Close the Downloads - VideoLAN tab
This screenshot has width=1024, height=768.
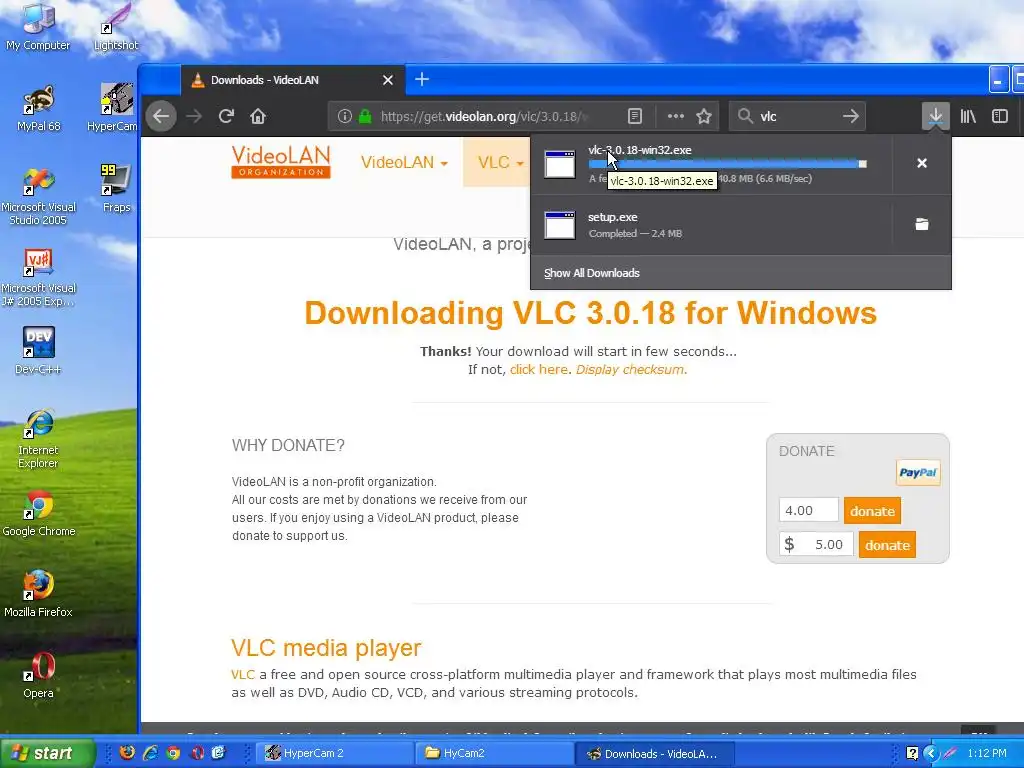[388, 80]
